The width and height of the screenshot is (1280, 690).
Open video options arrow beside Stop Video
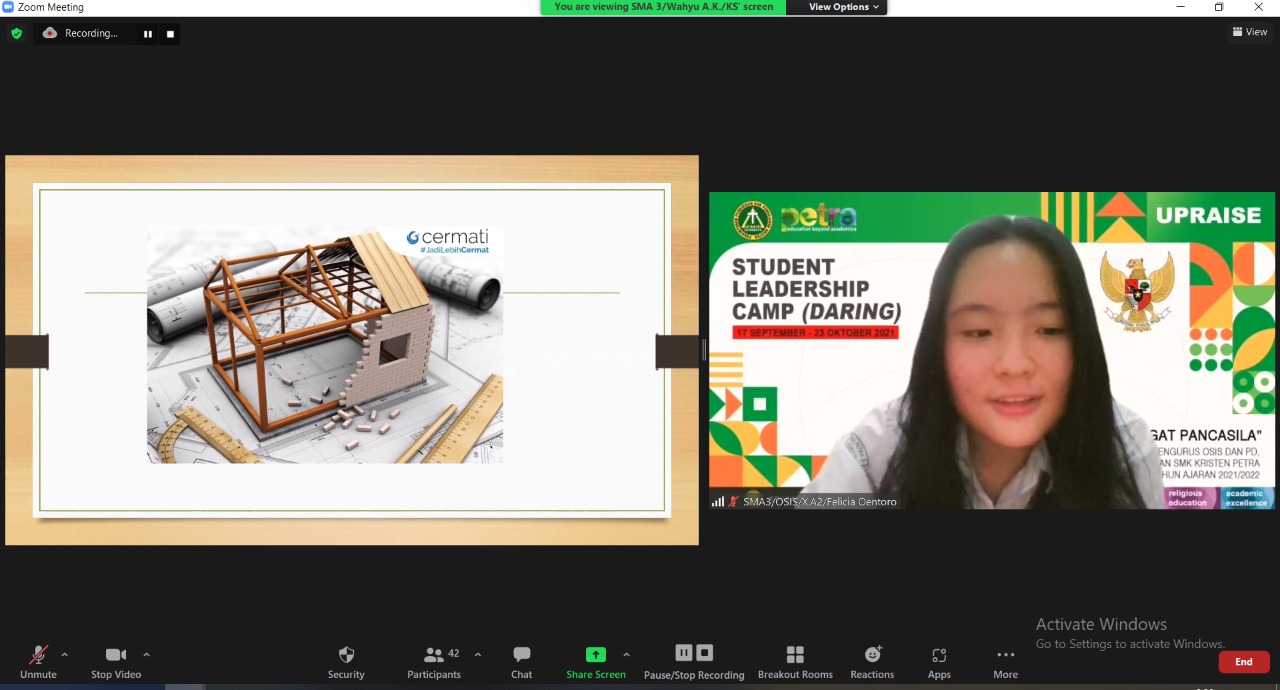pyautogui.click(x=146, y=655)
